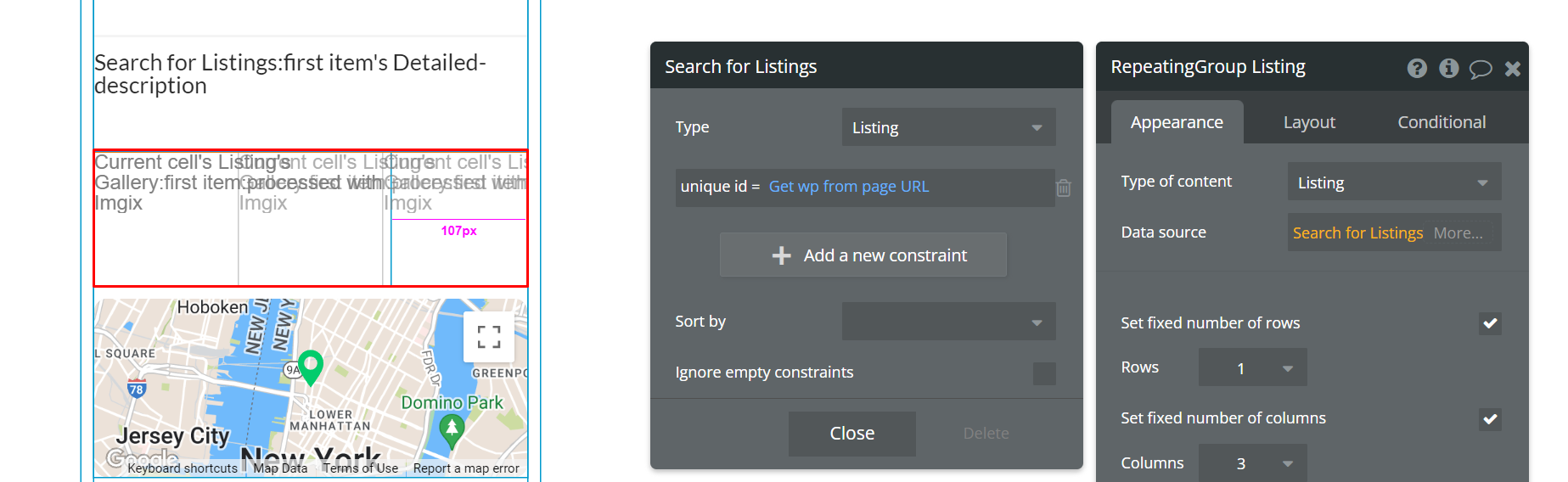Click the comment speech bubble icon
The width and height of the screenshot is (1568, 482).
point(1481,69)
